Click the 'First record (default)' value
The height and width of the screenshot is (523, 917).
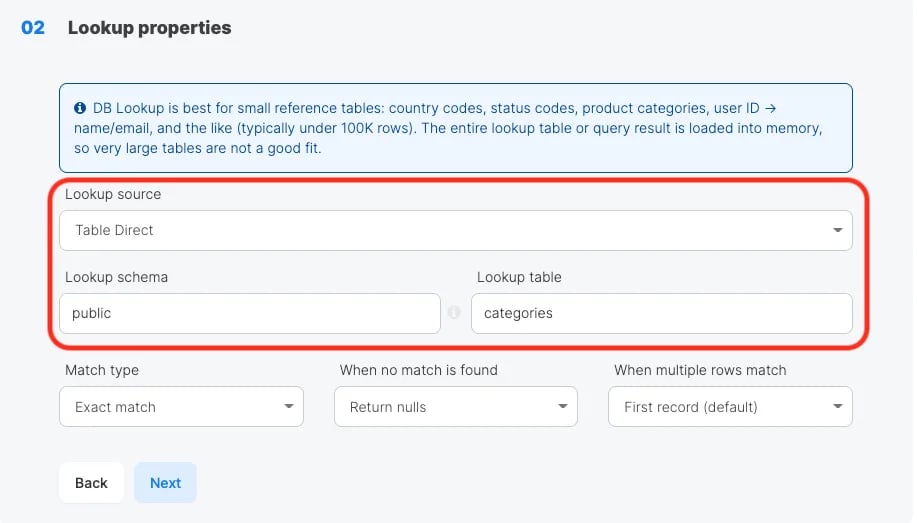coord(691,407)
